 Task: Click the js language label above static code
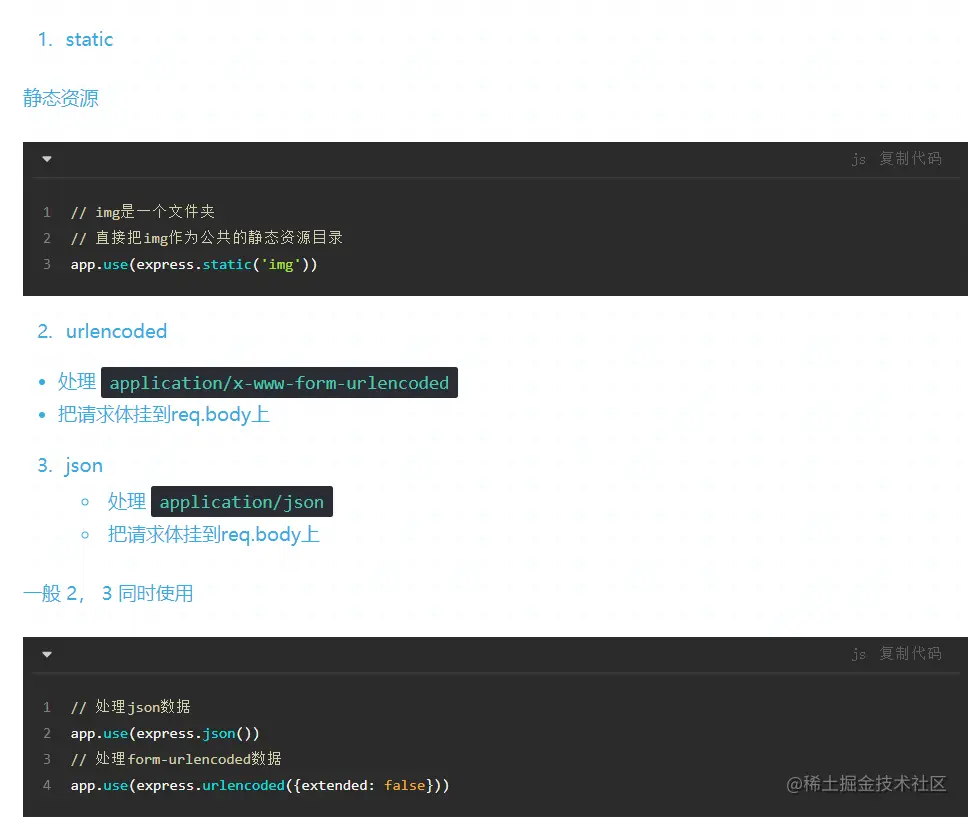858,159
